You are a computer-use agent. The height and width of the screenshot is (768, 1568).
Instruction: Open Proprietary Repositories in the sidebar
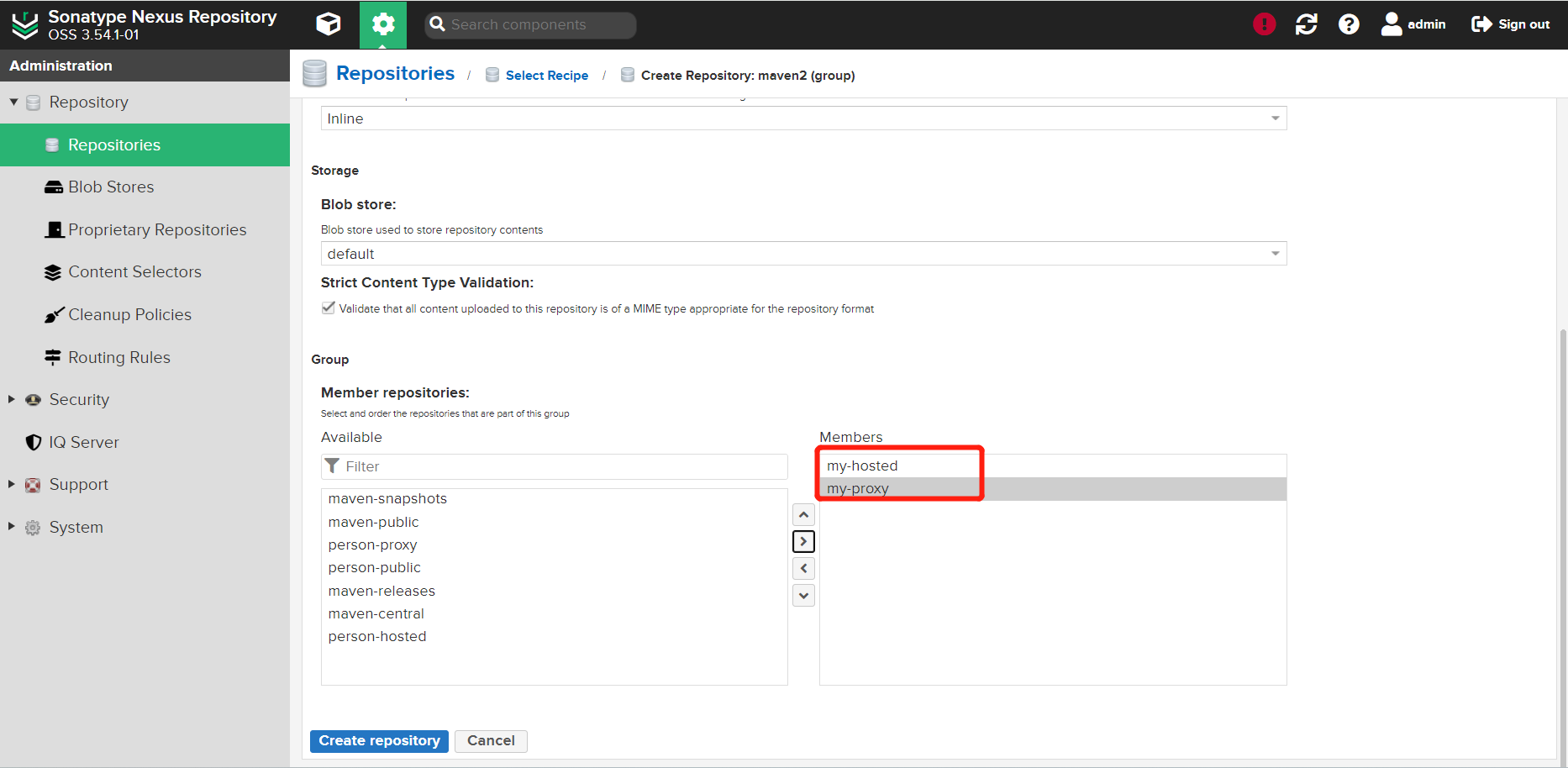pyautogui.click(x=145, y=229)
